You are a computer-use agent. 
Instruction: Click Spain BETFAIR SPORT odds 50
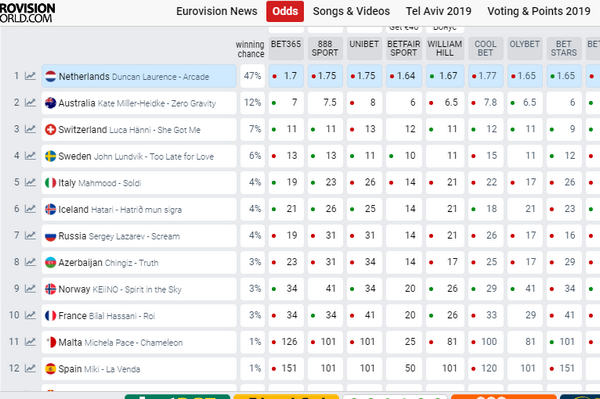tap(404, 369)
